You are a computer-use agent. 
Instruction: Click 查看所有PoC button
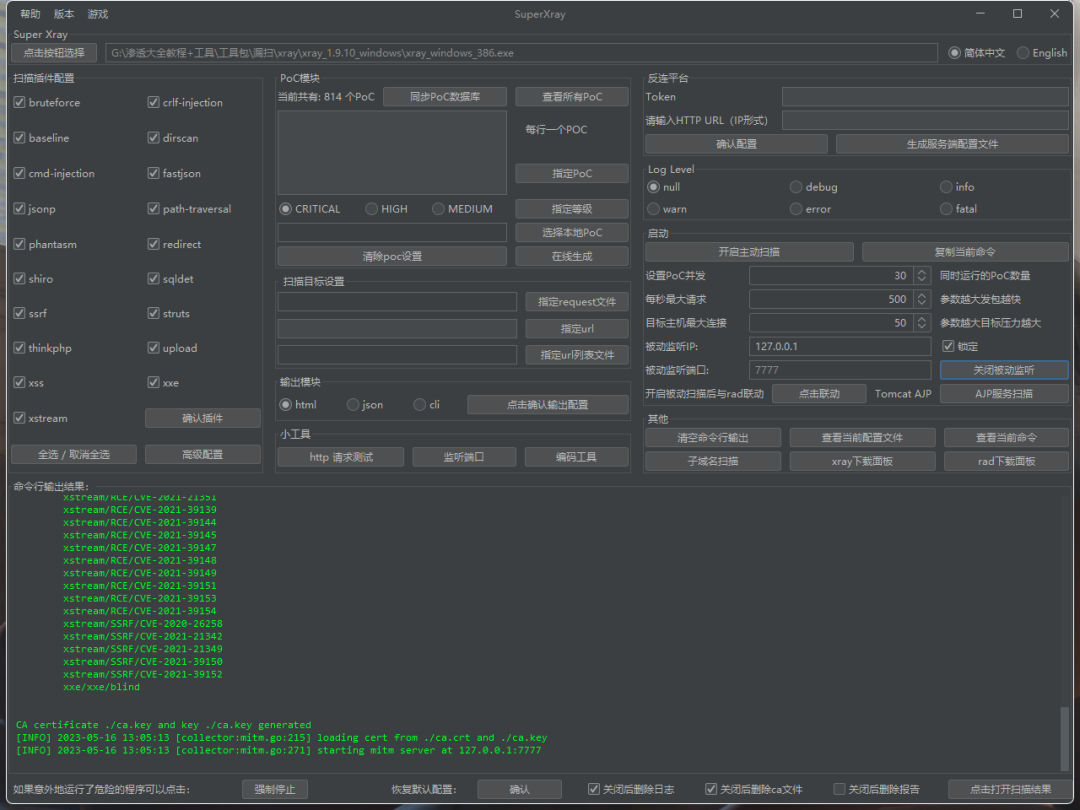click(x=572, y=97)
